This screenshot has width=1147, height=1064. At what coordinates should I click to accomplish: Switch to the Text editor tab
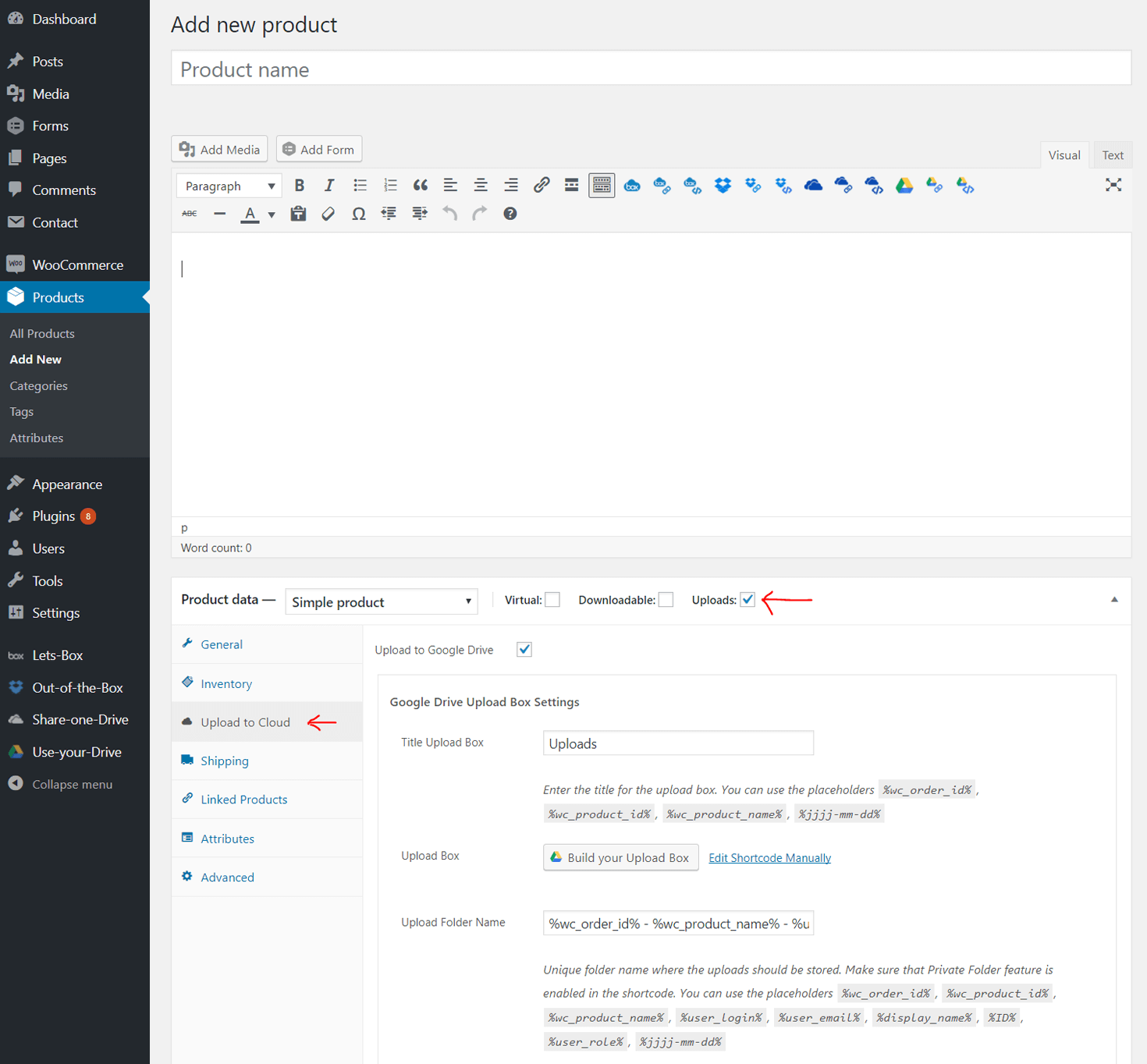[1113, 154]
